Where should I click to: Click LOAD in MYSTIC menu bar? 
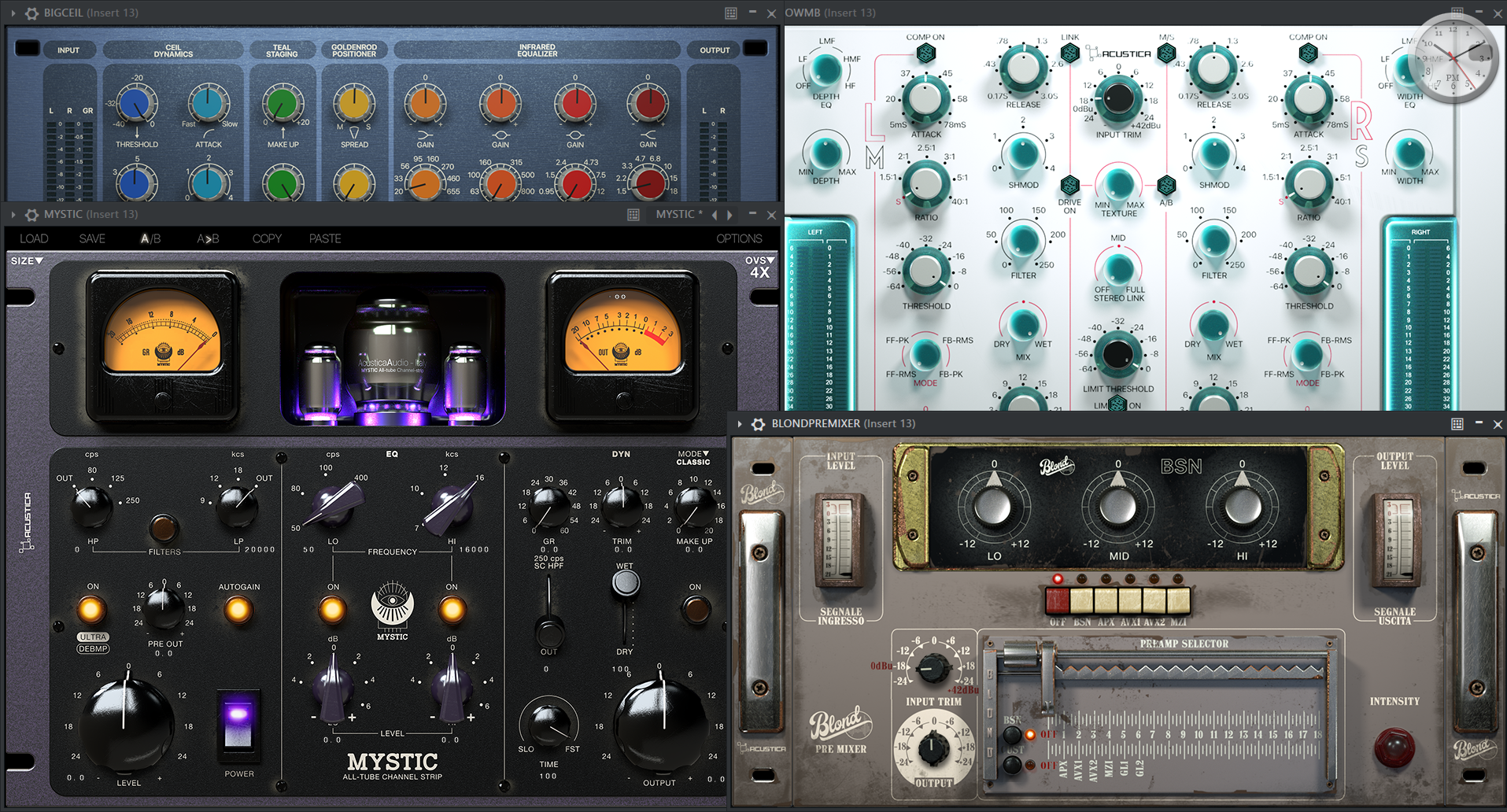34,238
